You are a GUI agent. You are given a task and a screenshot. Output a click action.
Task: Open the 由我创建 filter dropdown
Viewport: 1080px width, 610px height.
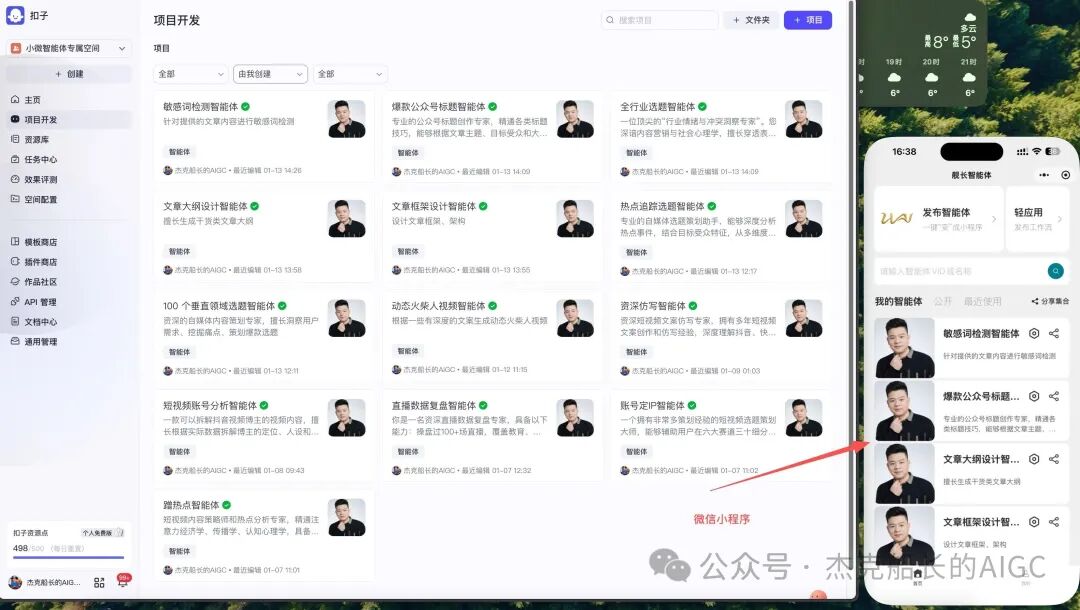pos(270,74)
